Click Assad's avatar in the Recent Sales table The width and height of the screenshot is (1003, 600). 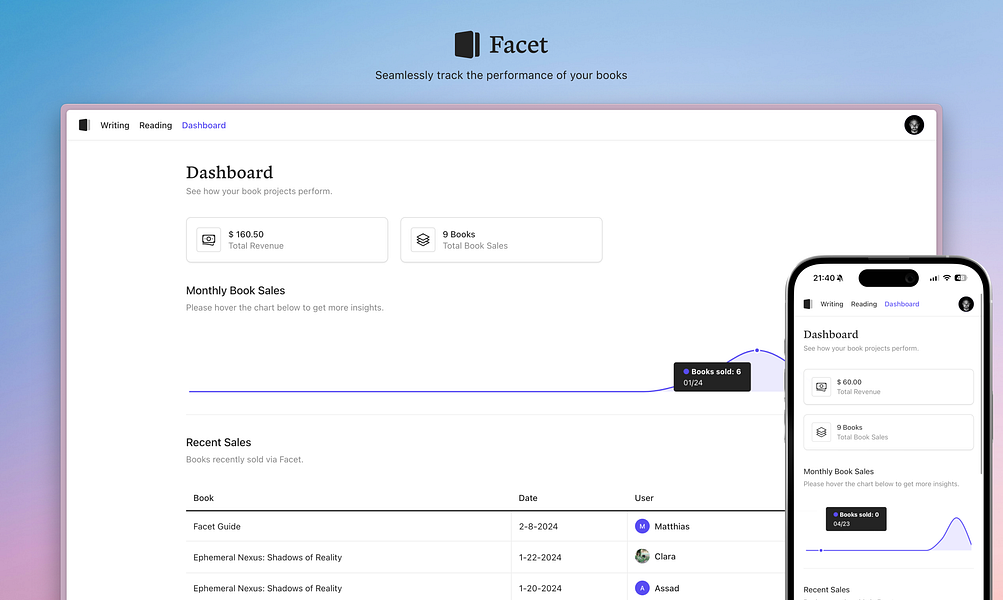641,588
